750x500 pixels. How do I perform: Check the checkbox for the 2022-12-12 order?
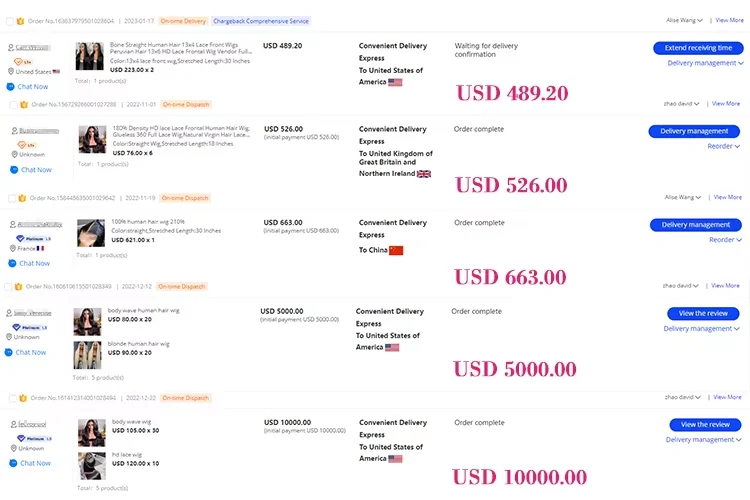click(10, 287)
